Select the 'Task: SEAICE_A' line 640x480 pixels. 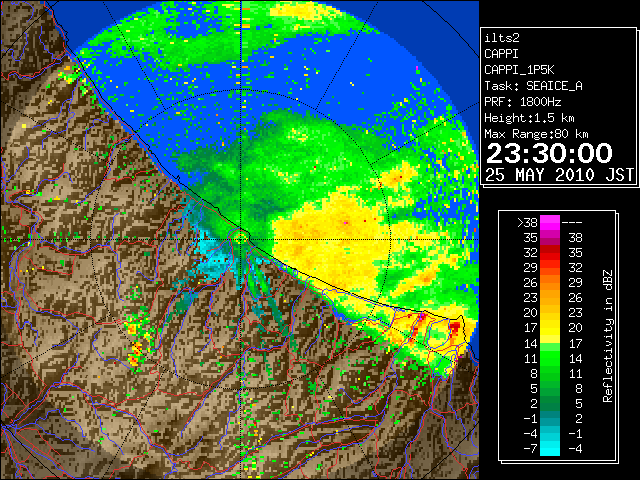tap(533, 86)
